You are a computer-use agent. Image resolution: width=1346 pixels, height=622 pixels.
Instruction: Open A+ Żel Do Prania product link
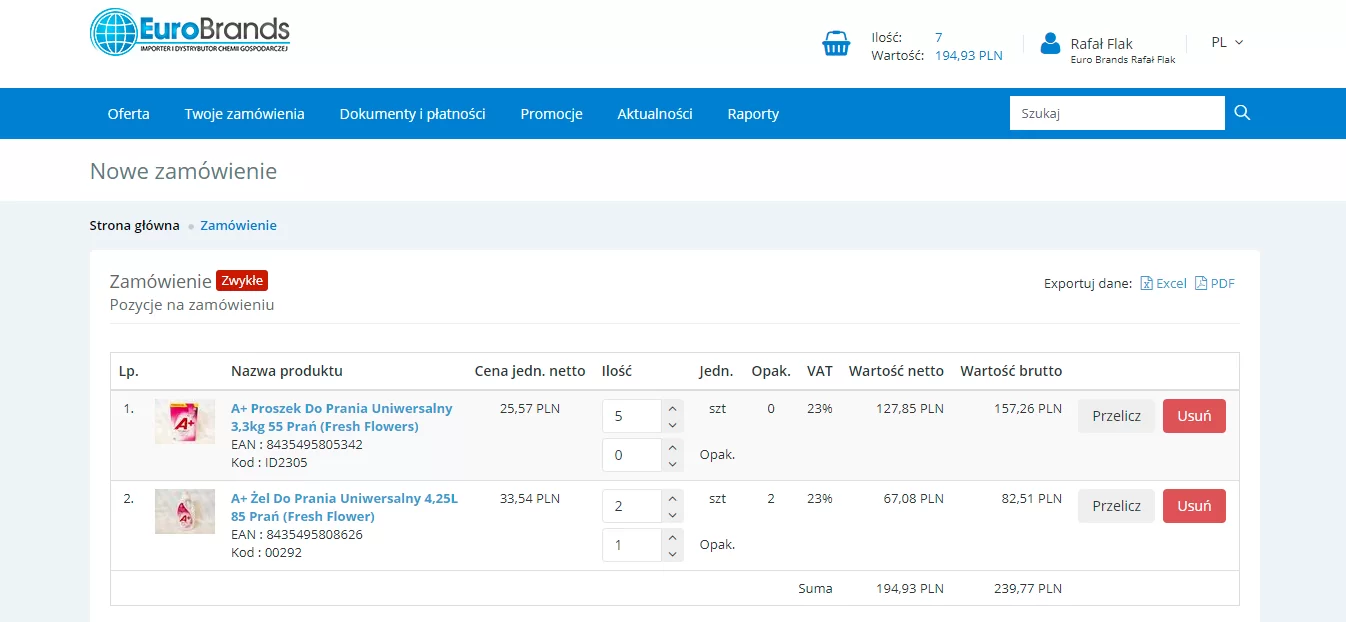click(344, 507)
